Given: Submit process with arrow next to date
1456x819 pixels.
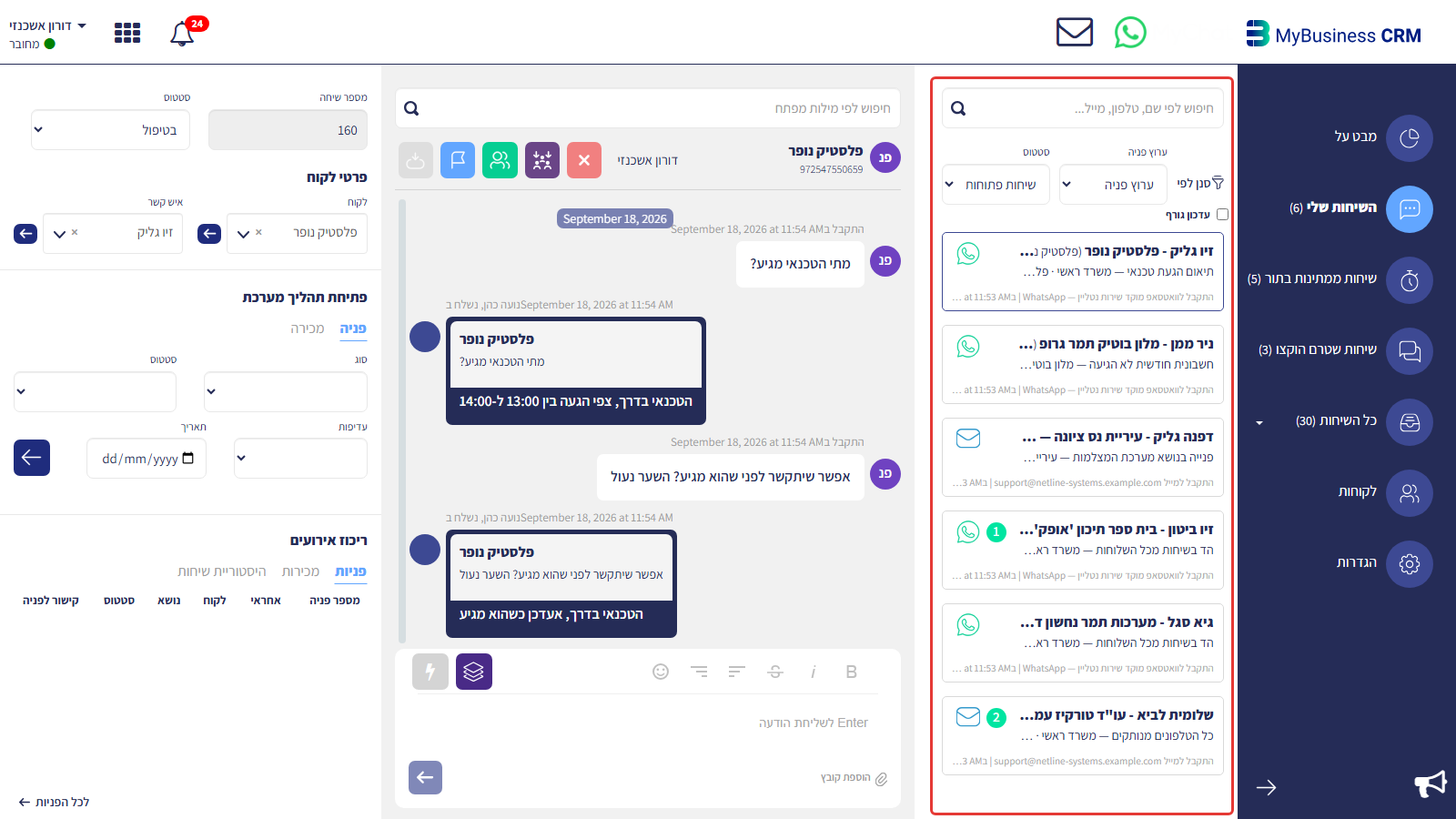Looking at the screenshot, I should pyautogui.click(x=32, y=458).
